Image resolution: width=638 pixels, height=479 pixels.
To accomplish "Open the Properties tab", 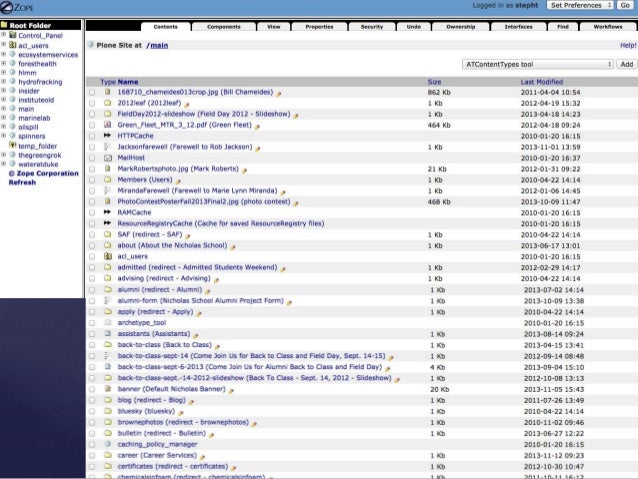I will point(319,26).
